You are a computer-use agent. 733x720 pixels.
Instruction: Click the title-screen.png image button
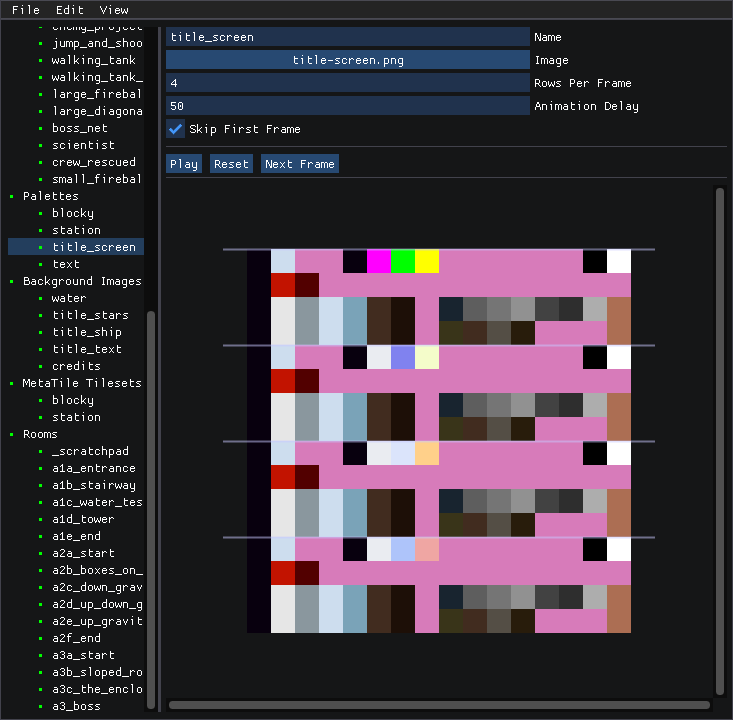tap(348, 60)
